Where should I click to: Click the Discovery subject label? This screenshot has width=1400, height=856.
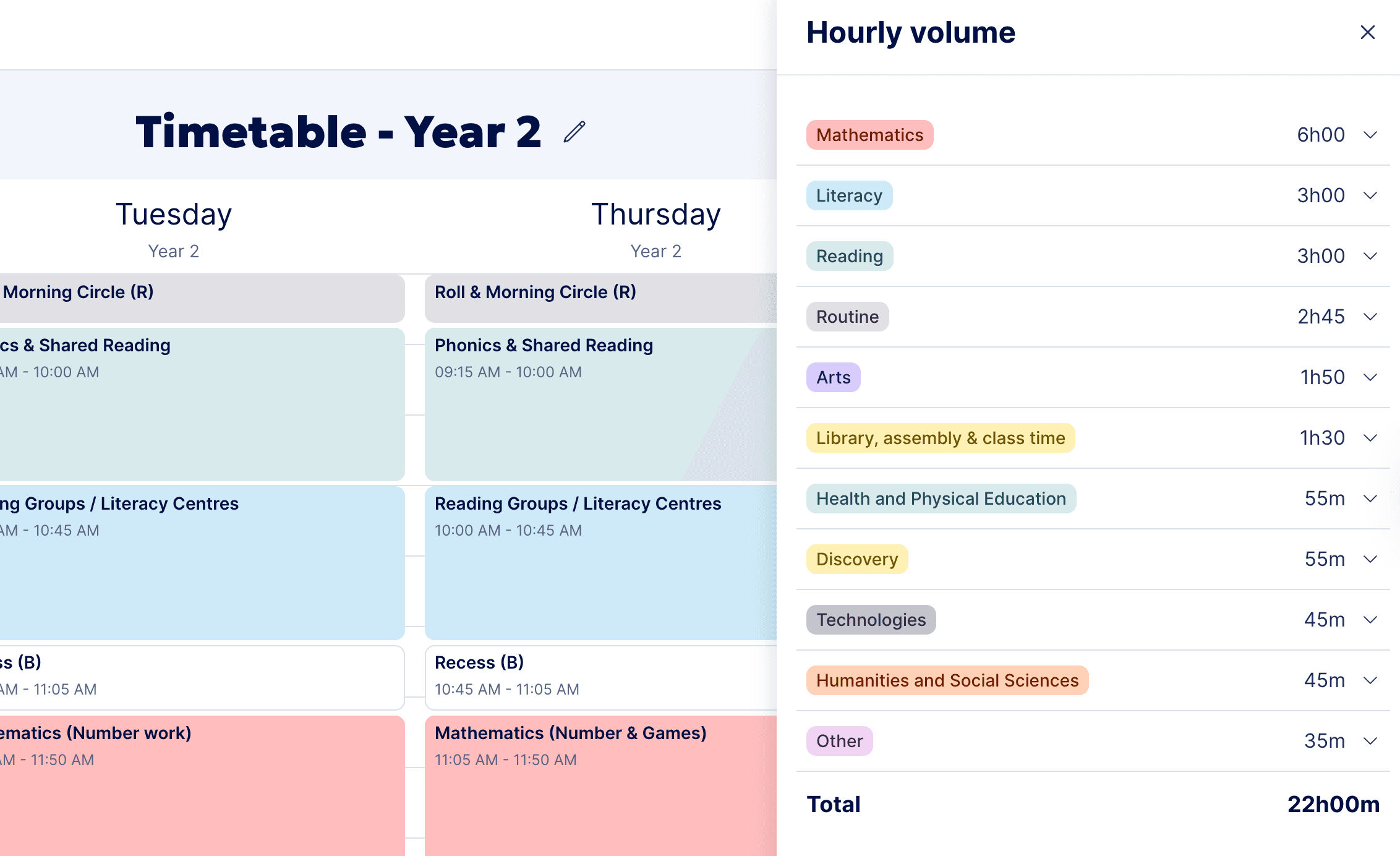857,559
